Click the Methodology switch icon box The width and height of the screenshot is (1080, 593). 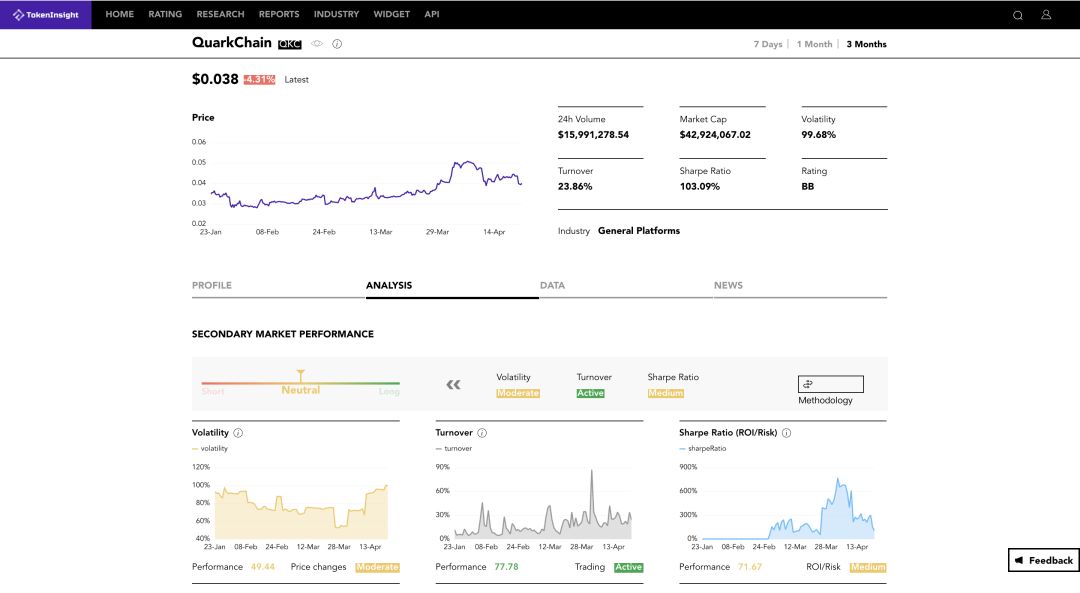click(830, 384)
